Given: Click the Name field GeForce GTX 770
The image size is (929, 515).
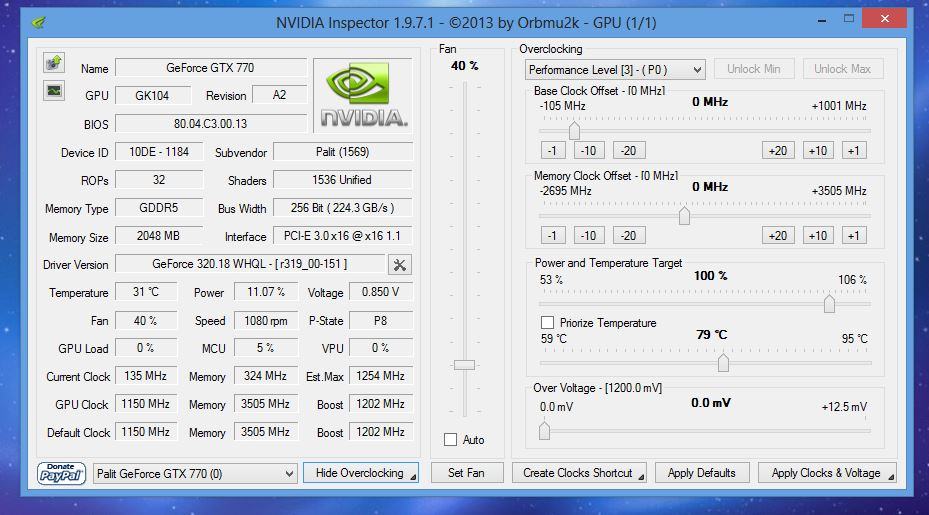Looking at the screenshot, I should (x=211, y=68).
